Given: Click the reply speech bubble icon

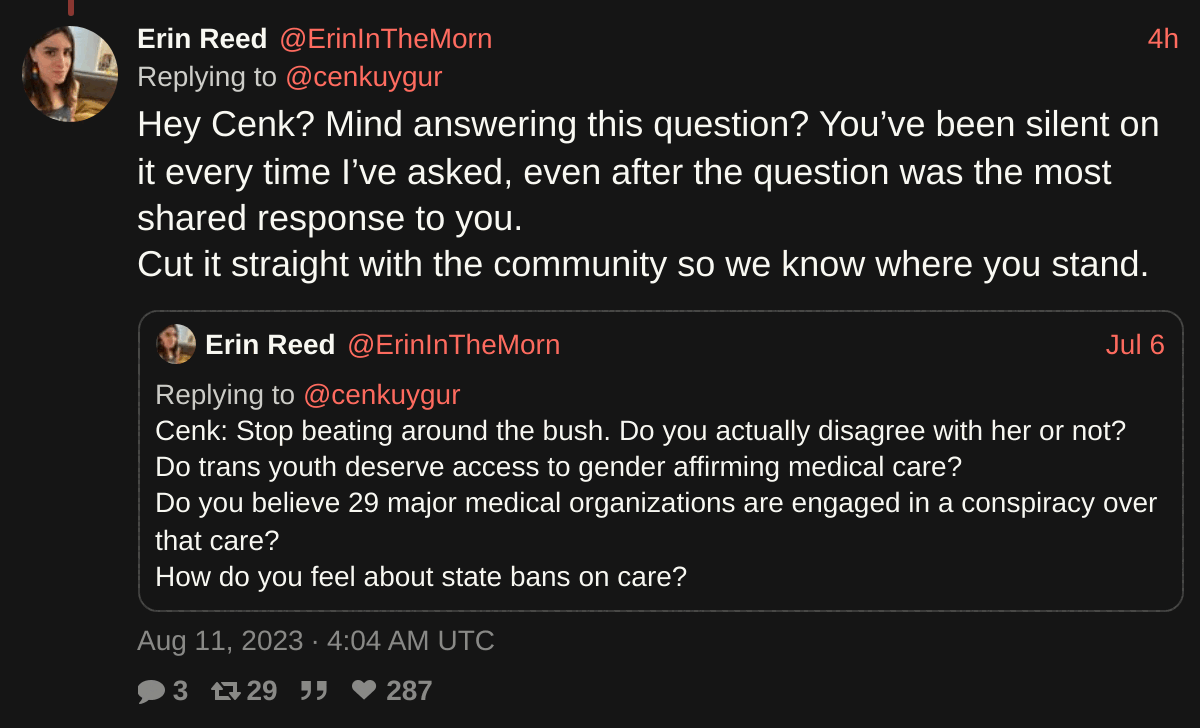Looking at the screenshot, I should click(151, 691).
